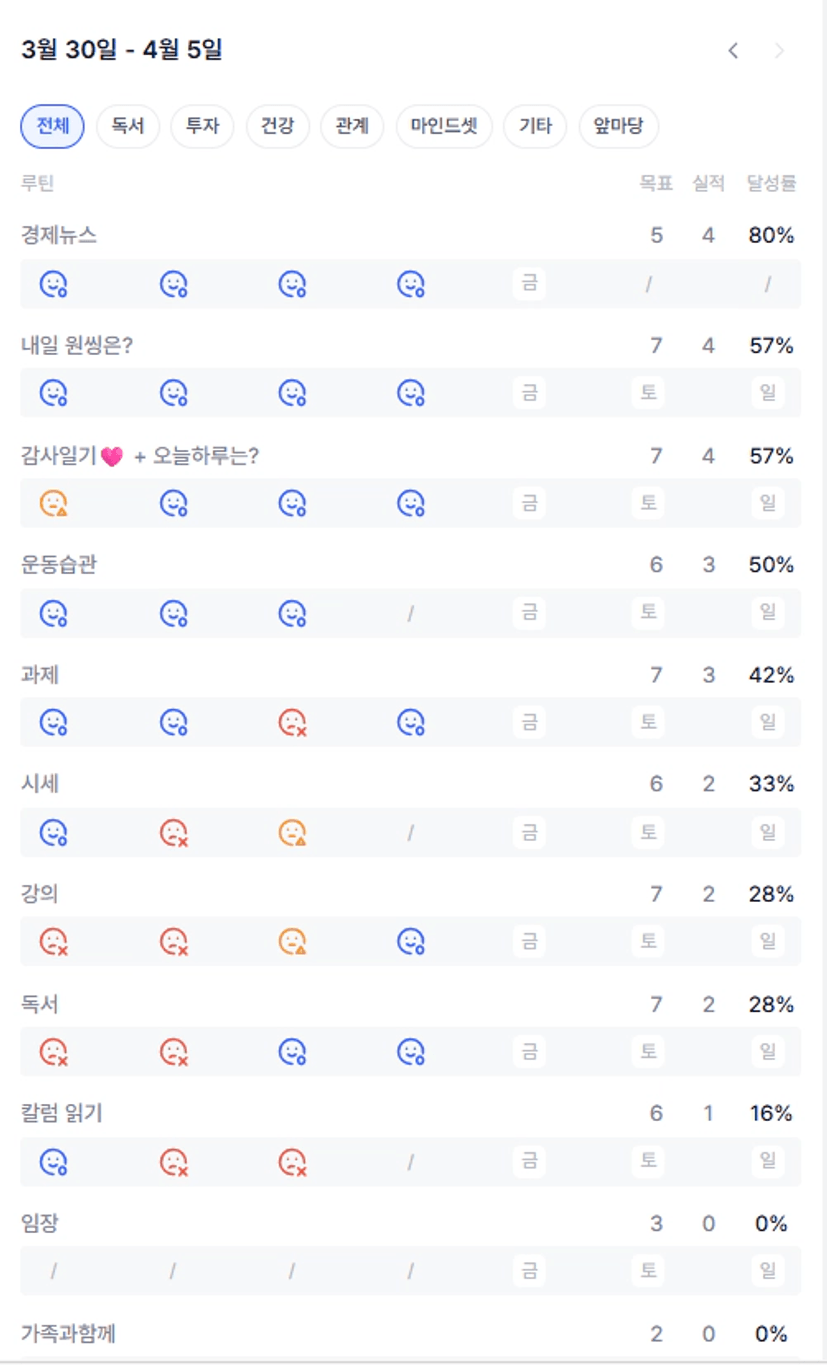Viewport: 827px width, 1366px height.
Task: Click the first red face in 독서 row
Action: coord(54,1051)
